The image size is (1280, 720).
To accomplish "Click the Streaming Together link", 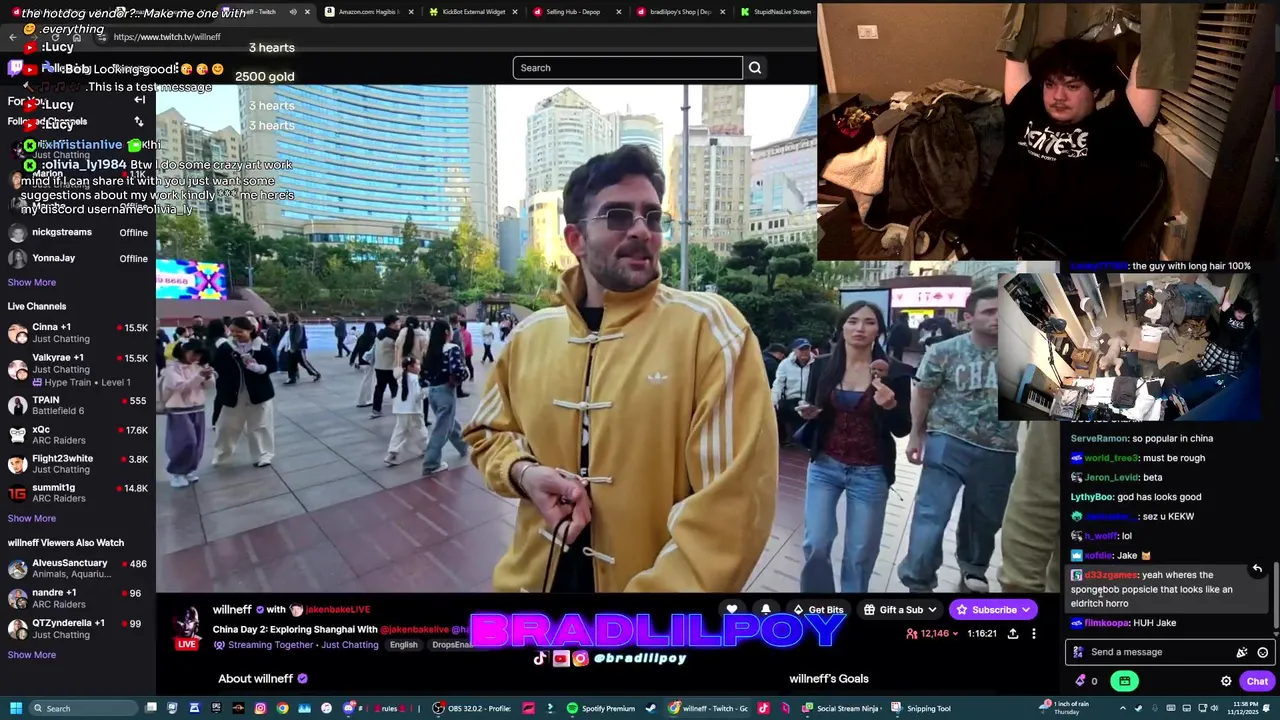I will point(270,645).
